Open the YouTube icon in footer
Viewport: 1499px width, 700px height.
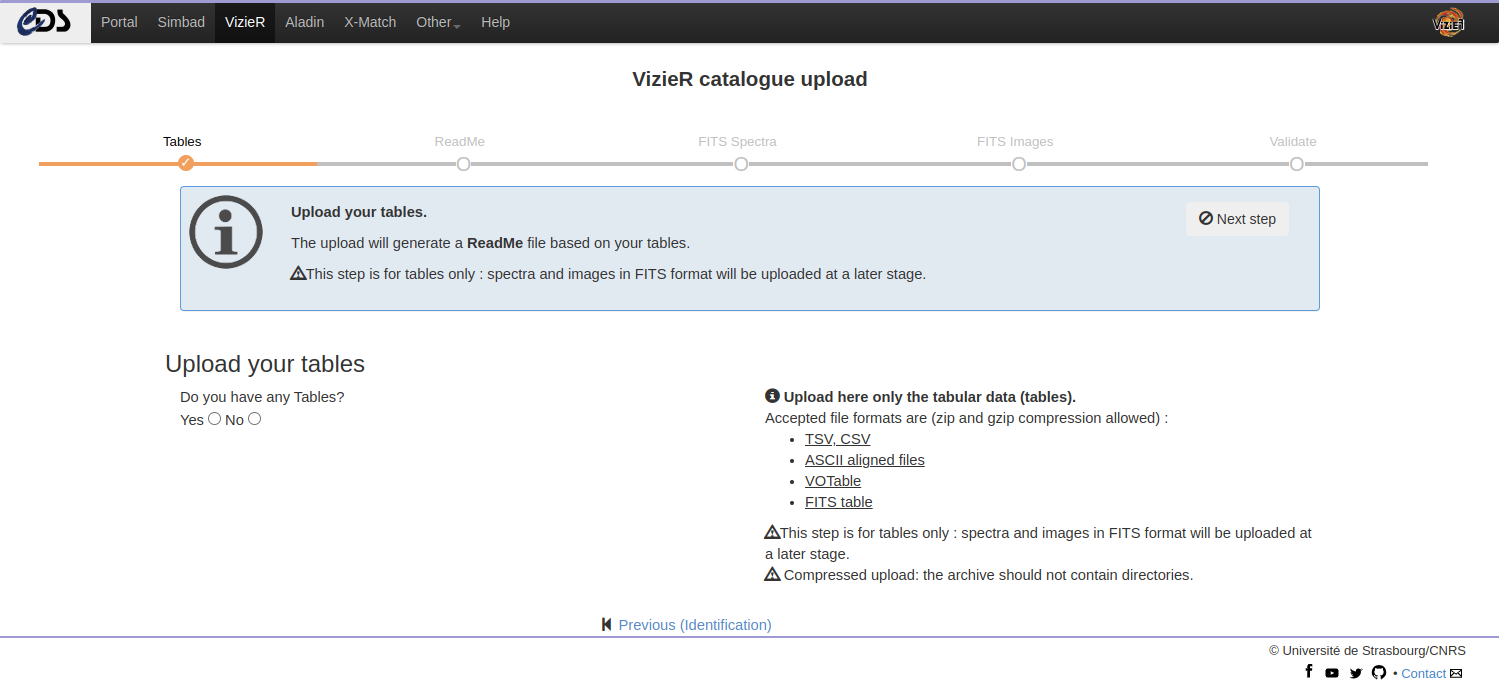tap(1332, 673)
